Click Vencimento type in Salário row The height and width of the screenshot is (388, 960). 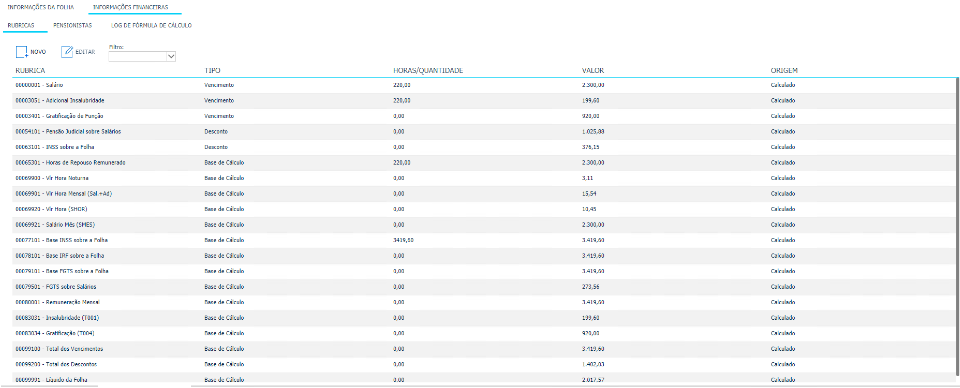pos(219,85)
